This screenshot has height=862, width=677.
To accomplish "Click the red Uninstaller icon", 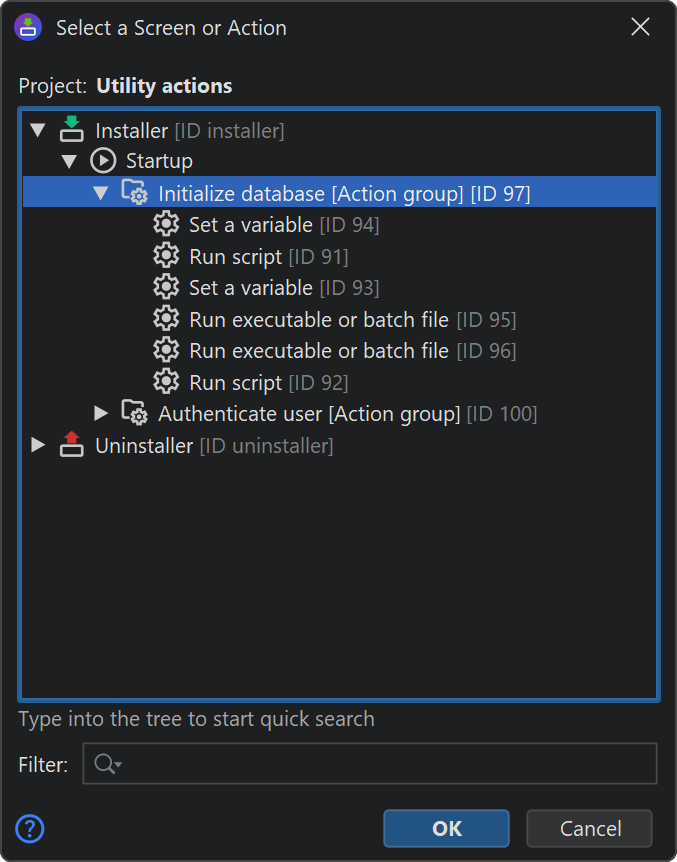I will [x=71, y=445].
